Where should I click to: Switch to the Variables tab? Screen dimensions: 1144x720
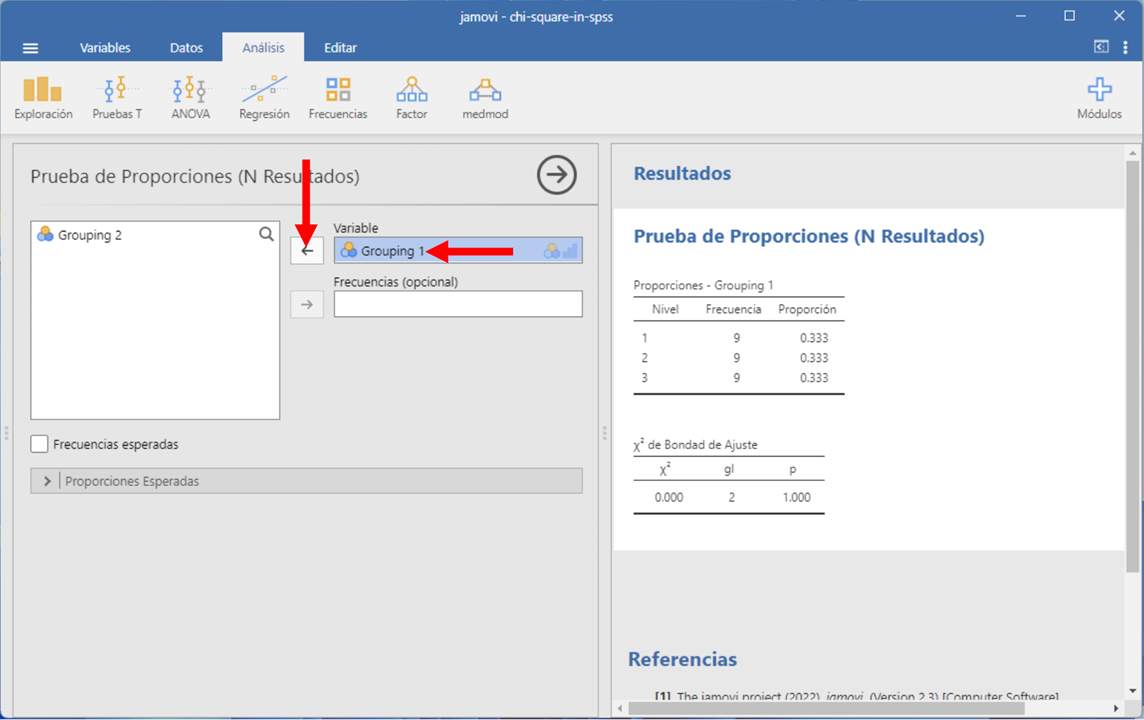(x=105, y=48)
